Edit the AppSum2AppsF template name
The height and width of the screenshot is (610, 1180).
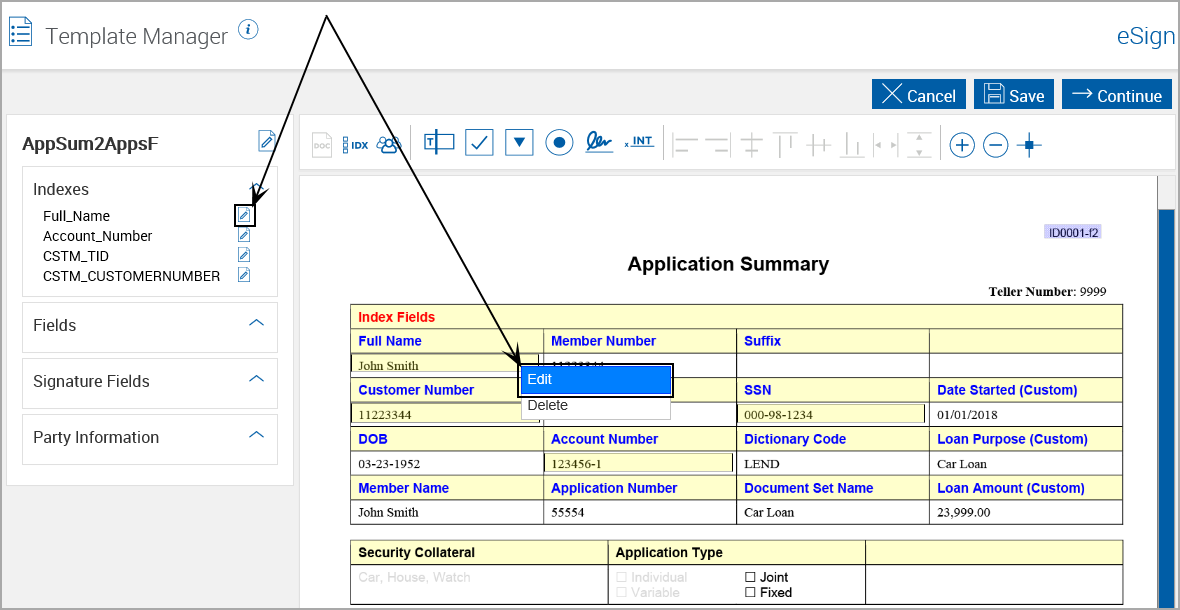point(266,141)
